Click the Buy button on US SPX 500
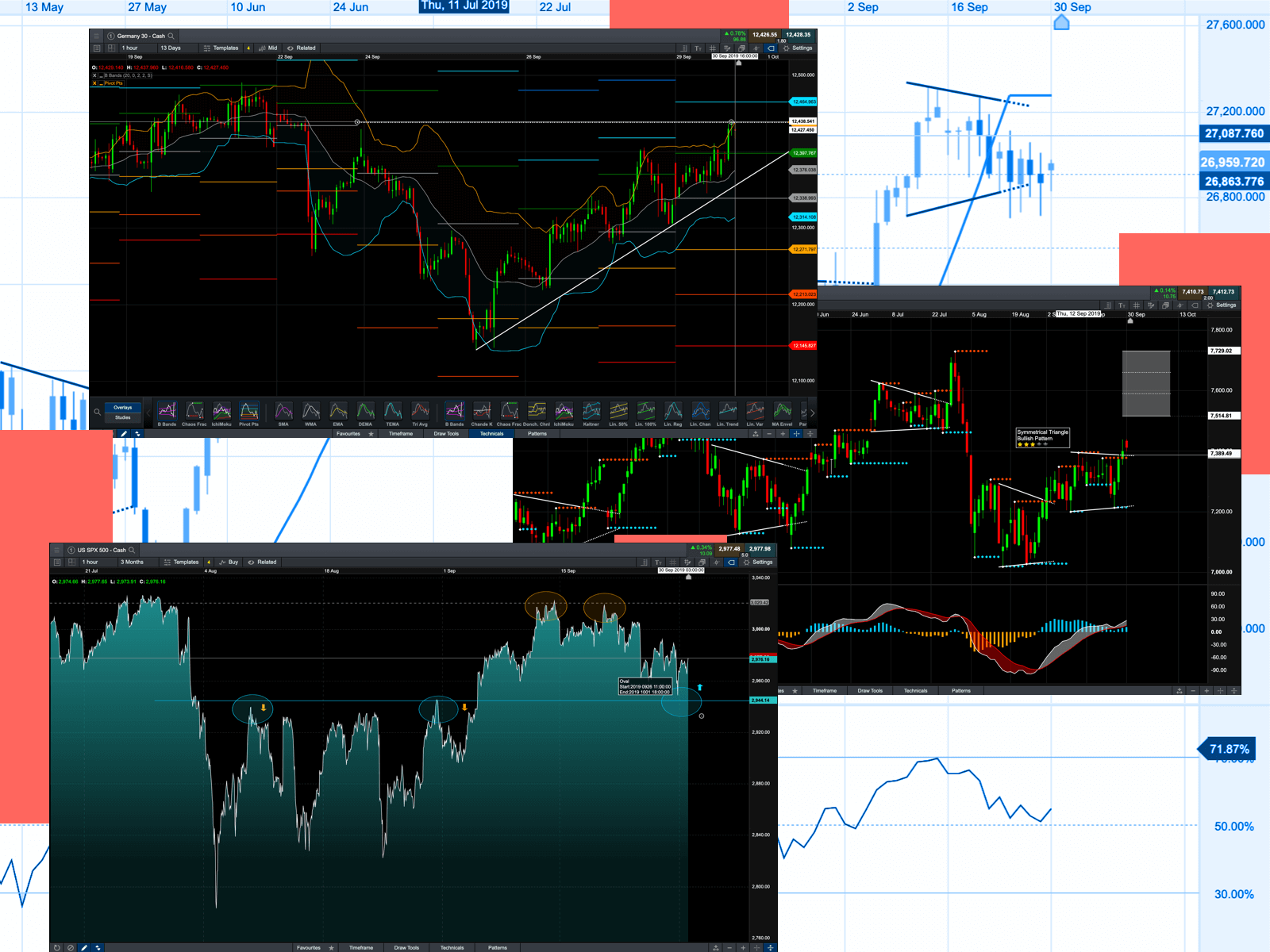1270x952 pixels. coord(229,562)
